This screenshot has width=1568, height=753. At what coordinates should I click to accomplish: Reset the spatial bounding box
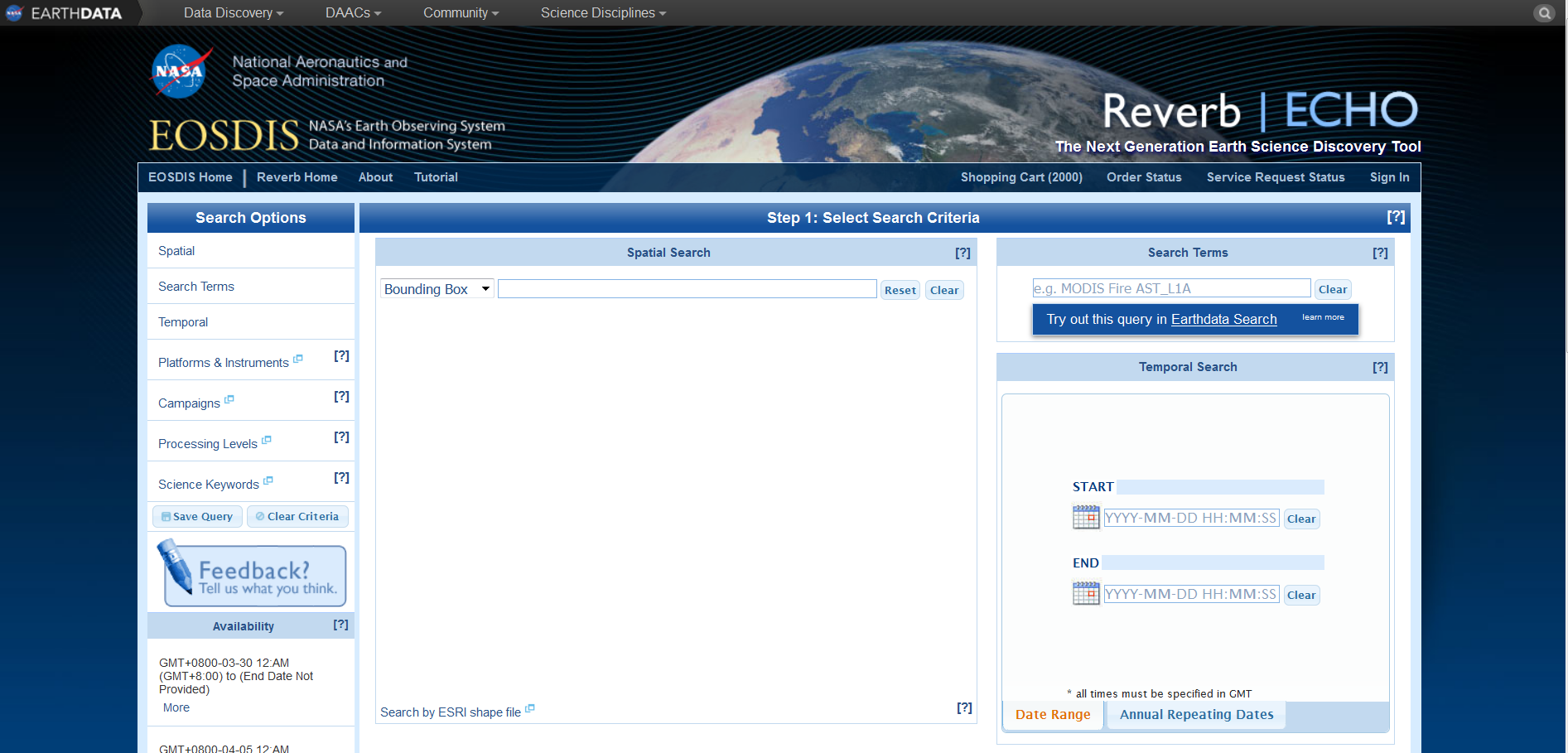pyautogui.click(x=900, y=290)
